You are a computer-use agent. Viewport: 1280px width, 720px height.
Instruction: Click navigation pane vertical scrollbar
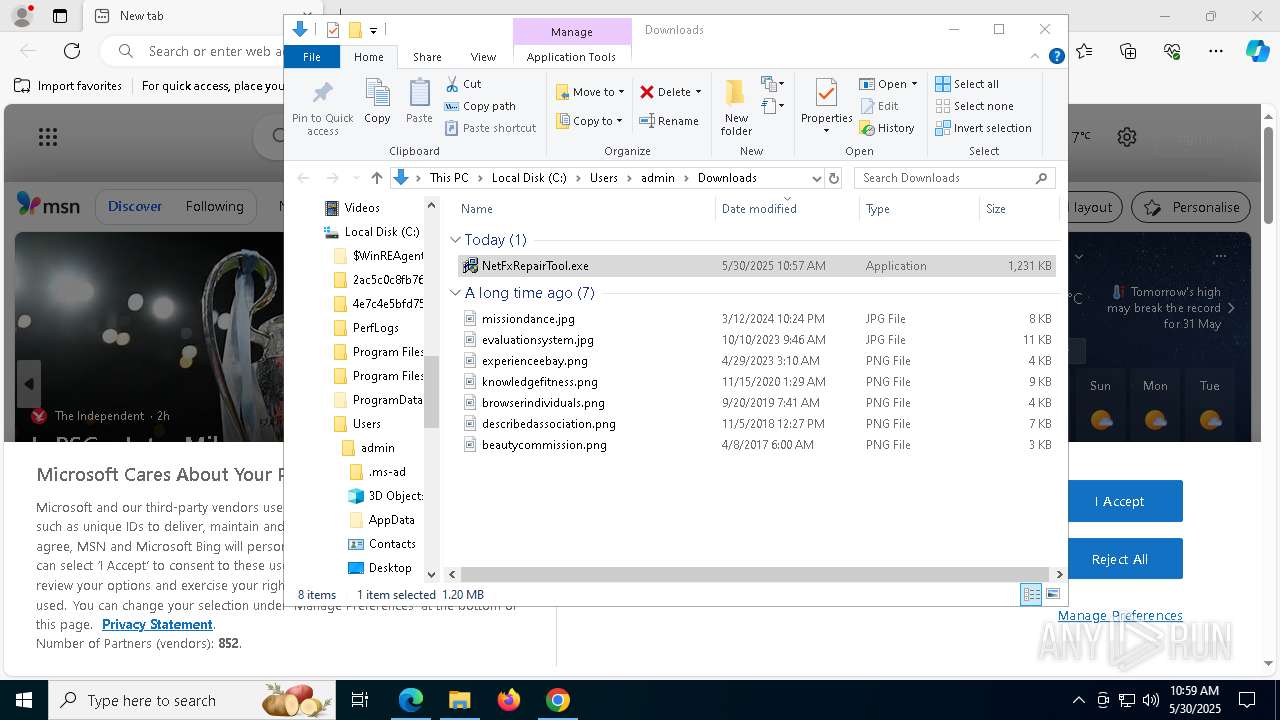click(432, 392)
